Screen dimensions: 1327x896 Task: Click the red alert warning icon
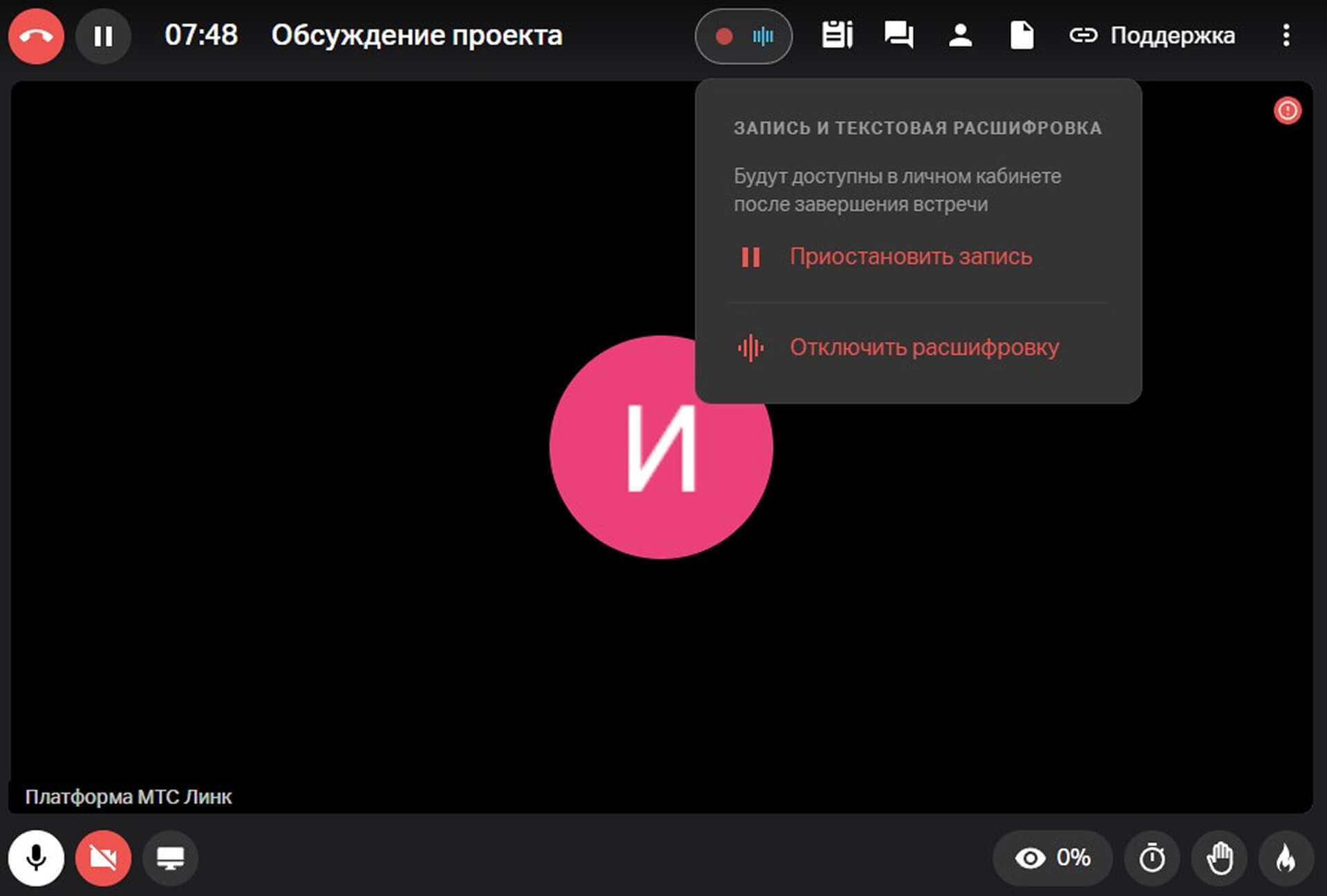pyautogui.click(x=1287, y=111)
